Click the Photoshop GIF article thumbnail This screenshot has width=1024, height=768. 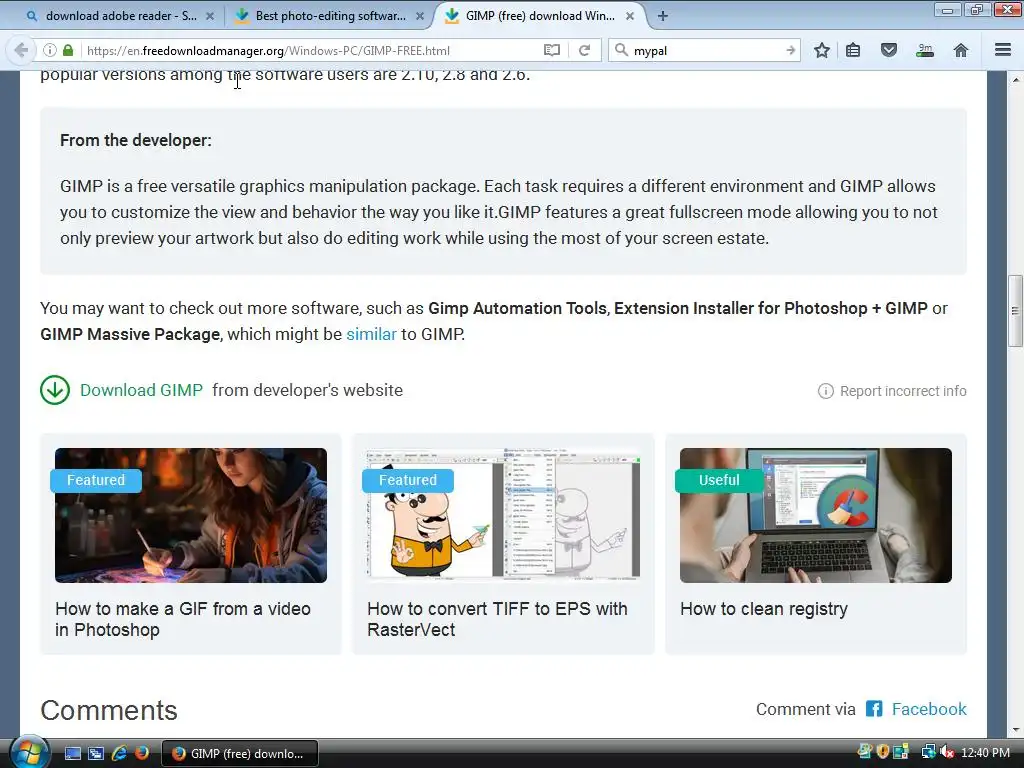click(x=191, y=515)
